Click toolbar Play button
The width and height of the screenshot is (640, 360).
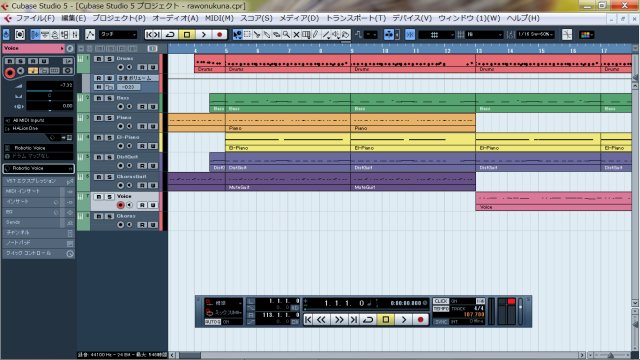[x=204, y=35]
